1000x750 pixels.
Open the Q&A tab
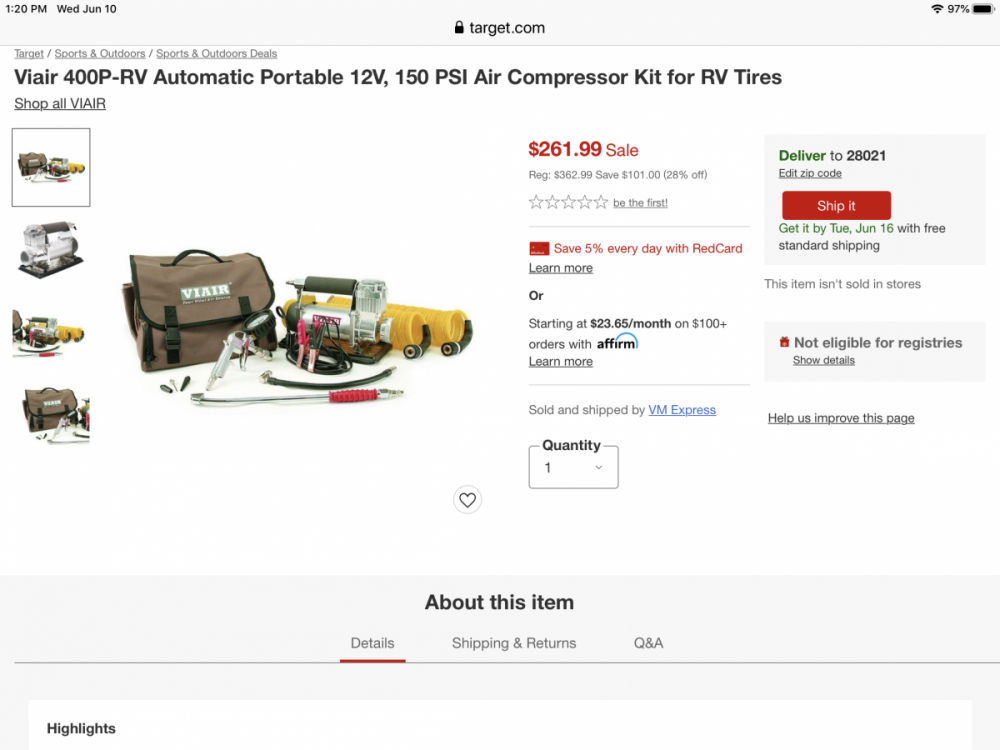pyautogui.click(x=648, y=643)
